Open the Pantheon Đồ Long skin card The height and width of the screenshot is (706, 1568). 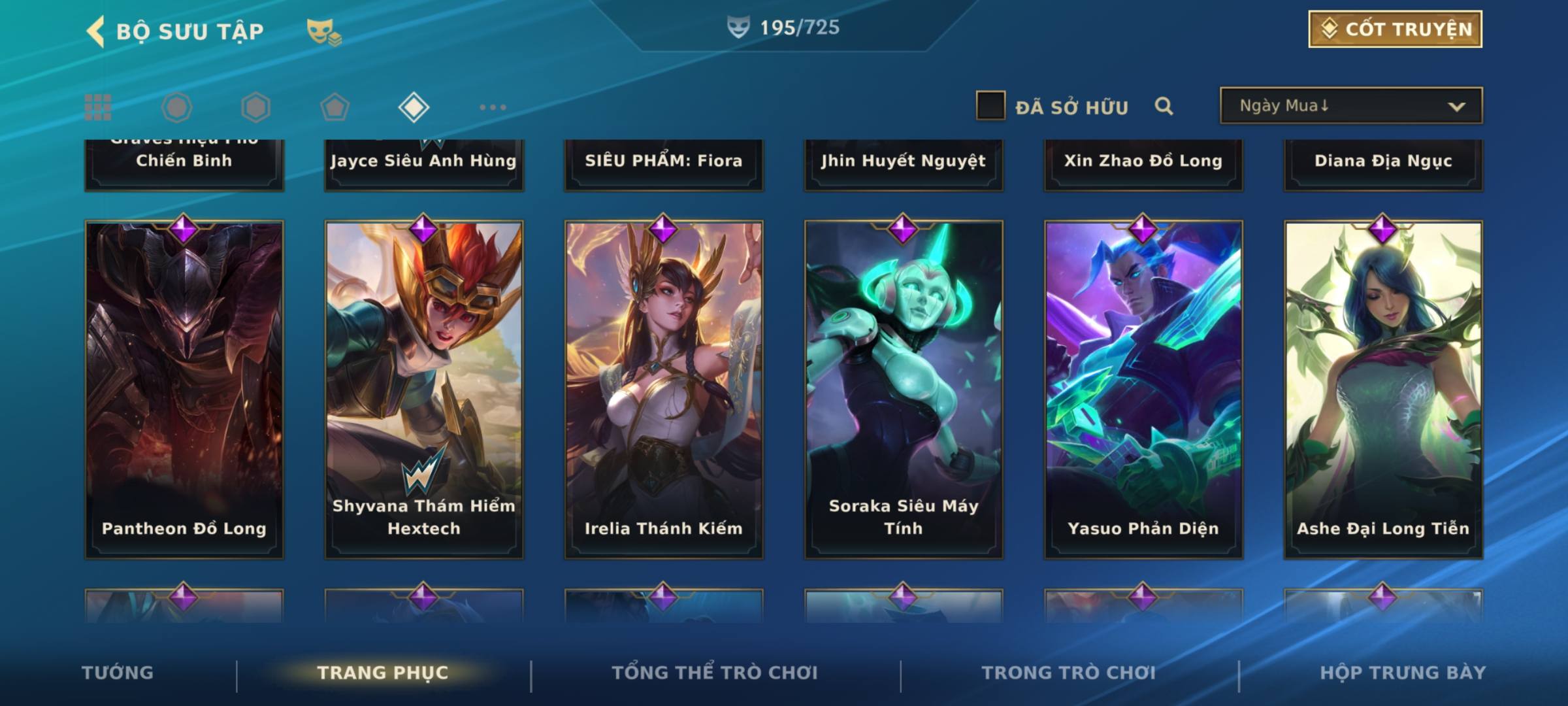(184, 390)
